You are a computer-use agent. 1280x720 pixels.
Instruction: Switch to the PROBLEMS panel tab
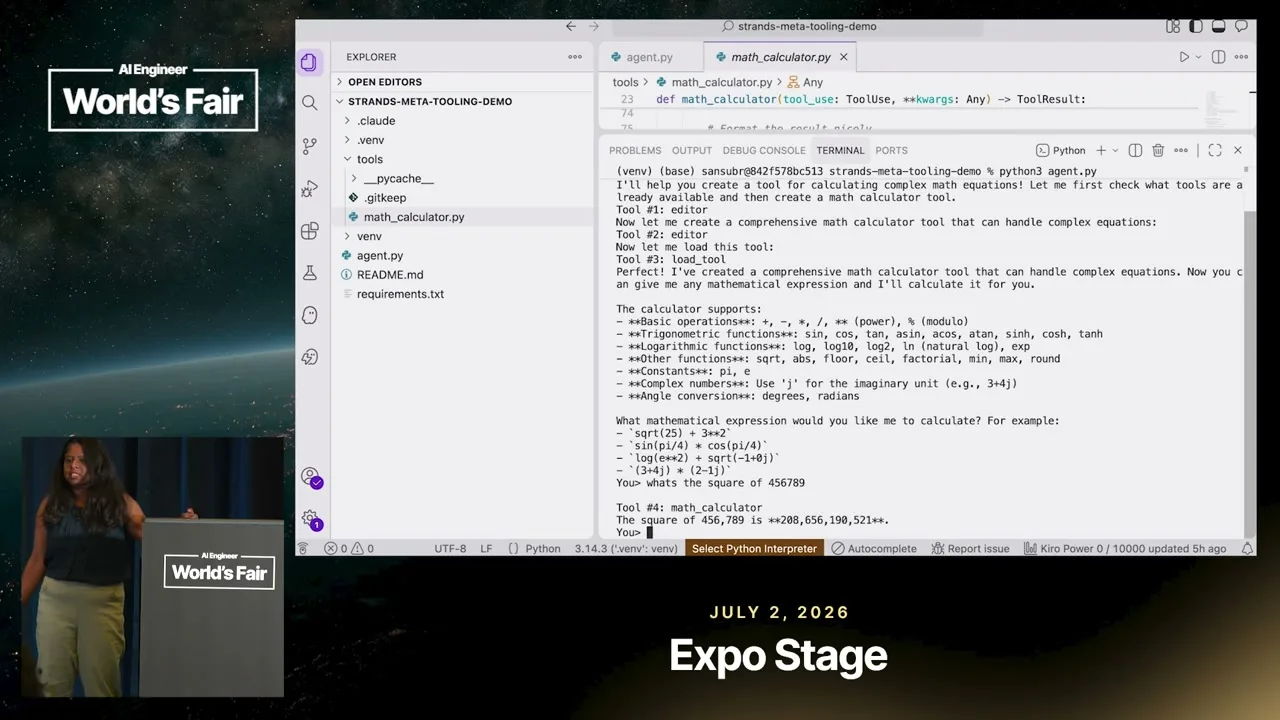[635, 150]
